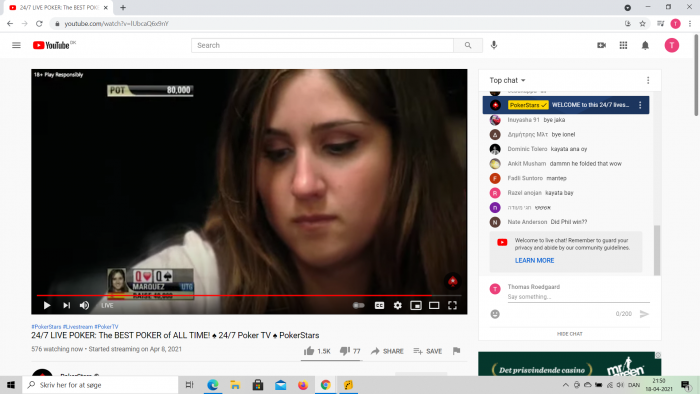Open the #PokerTV hashtag link
The image size is (700, 394).
[106, 327]
